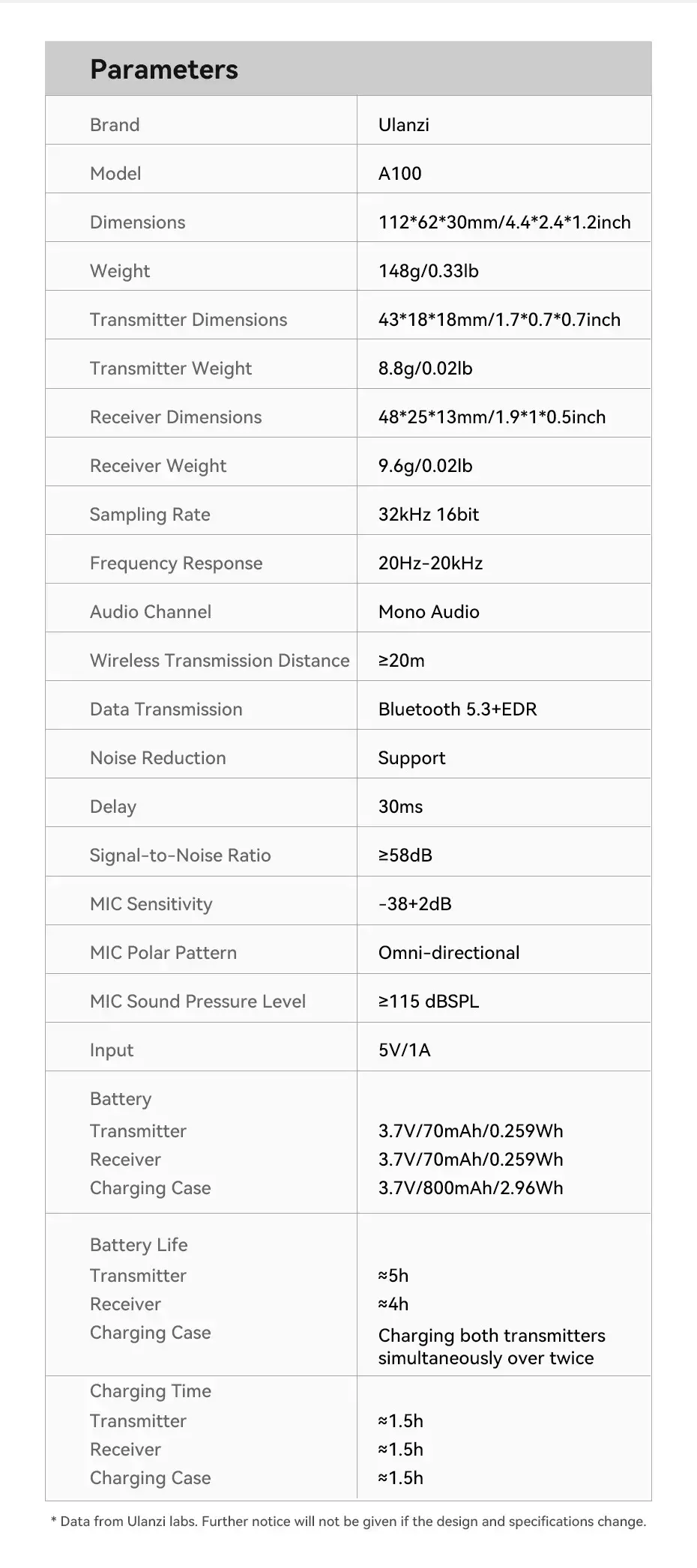Click the Ulanzi brand value
This screenshot has height=1568, width=697.
[x=403, y=125]
